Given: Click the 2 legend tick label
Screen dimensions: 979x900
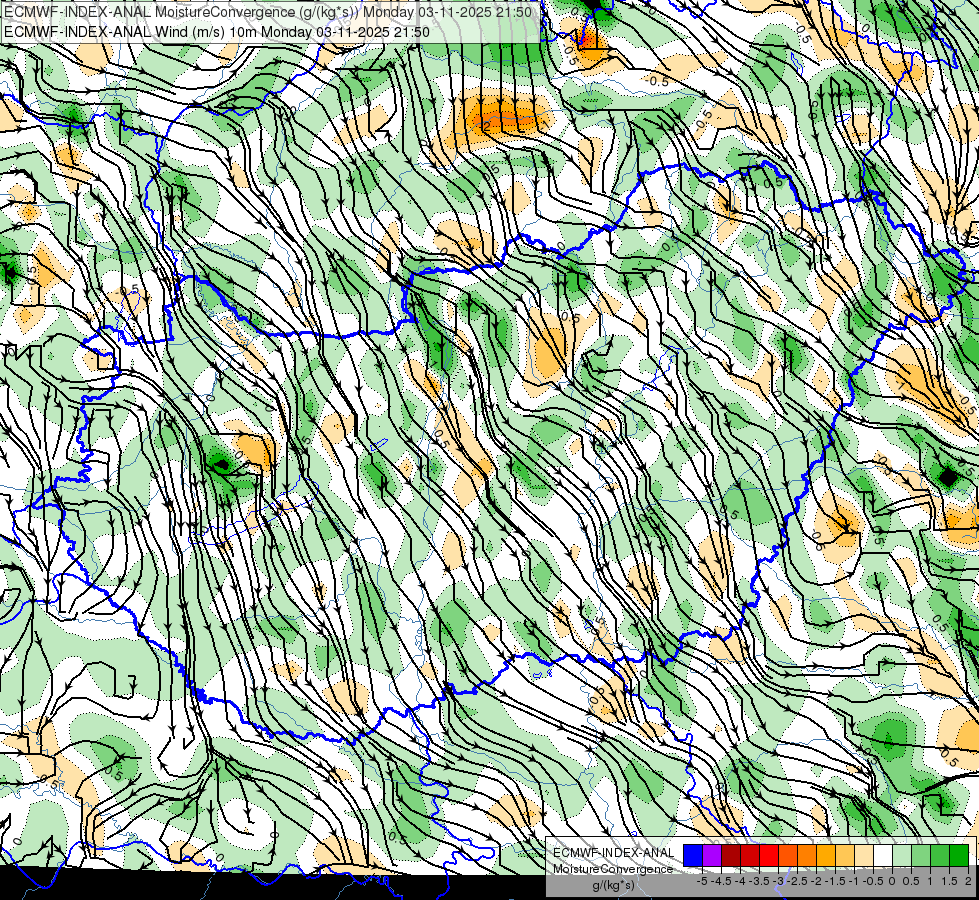Looking at the screenshot, I should (x=968, y=881).
